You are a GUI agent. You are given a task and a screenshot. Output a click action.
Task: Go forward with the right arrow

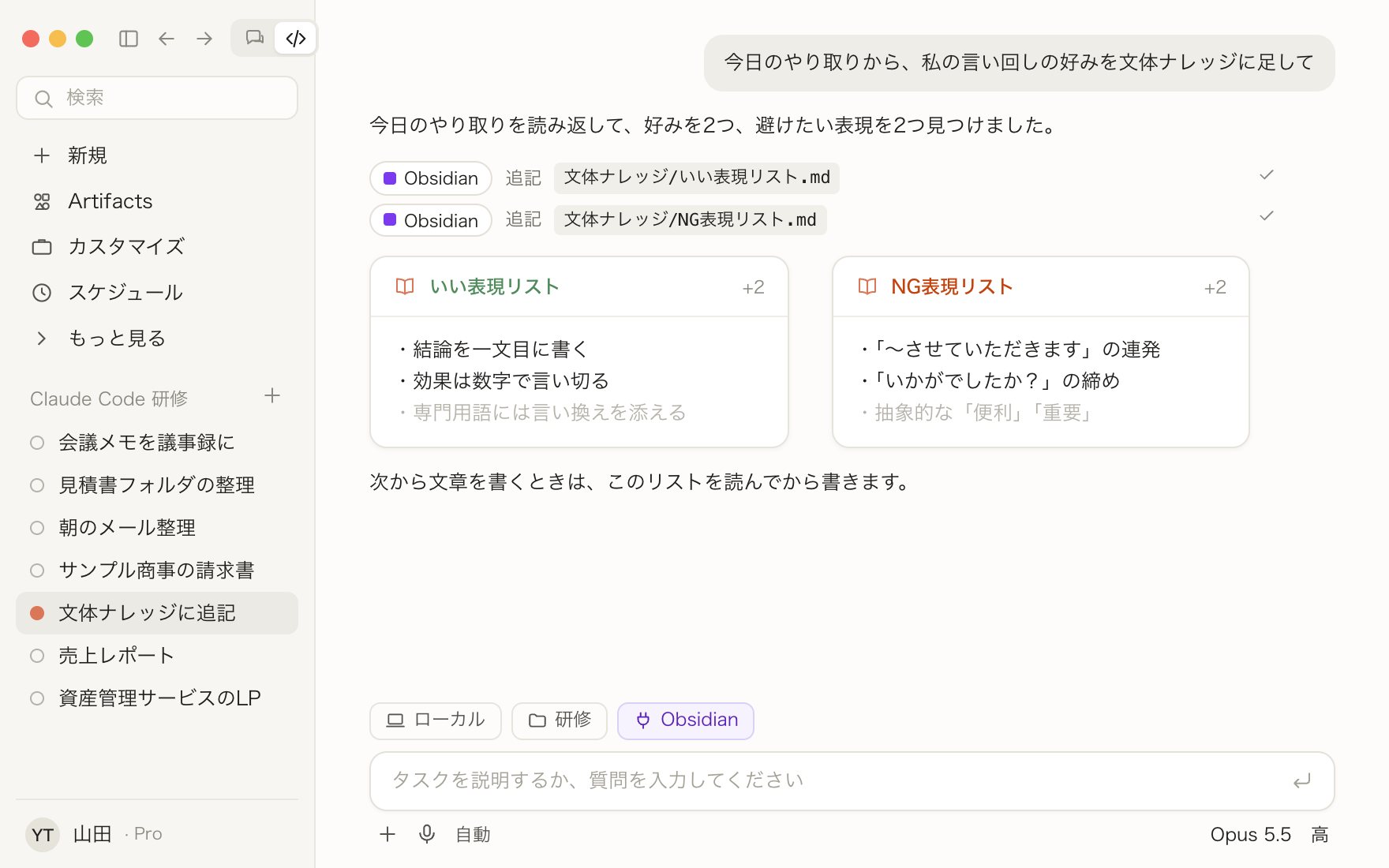coord(204,39)
